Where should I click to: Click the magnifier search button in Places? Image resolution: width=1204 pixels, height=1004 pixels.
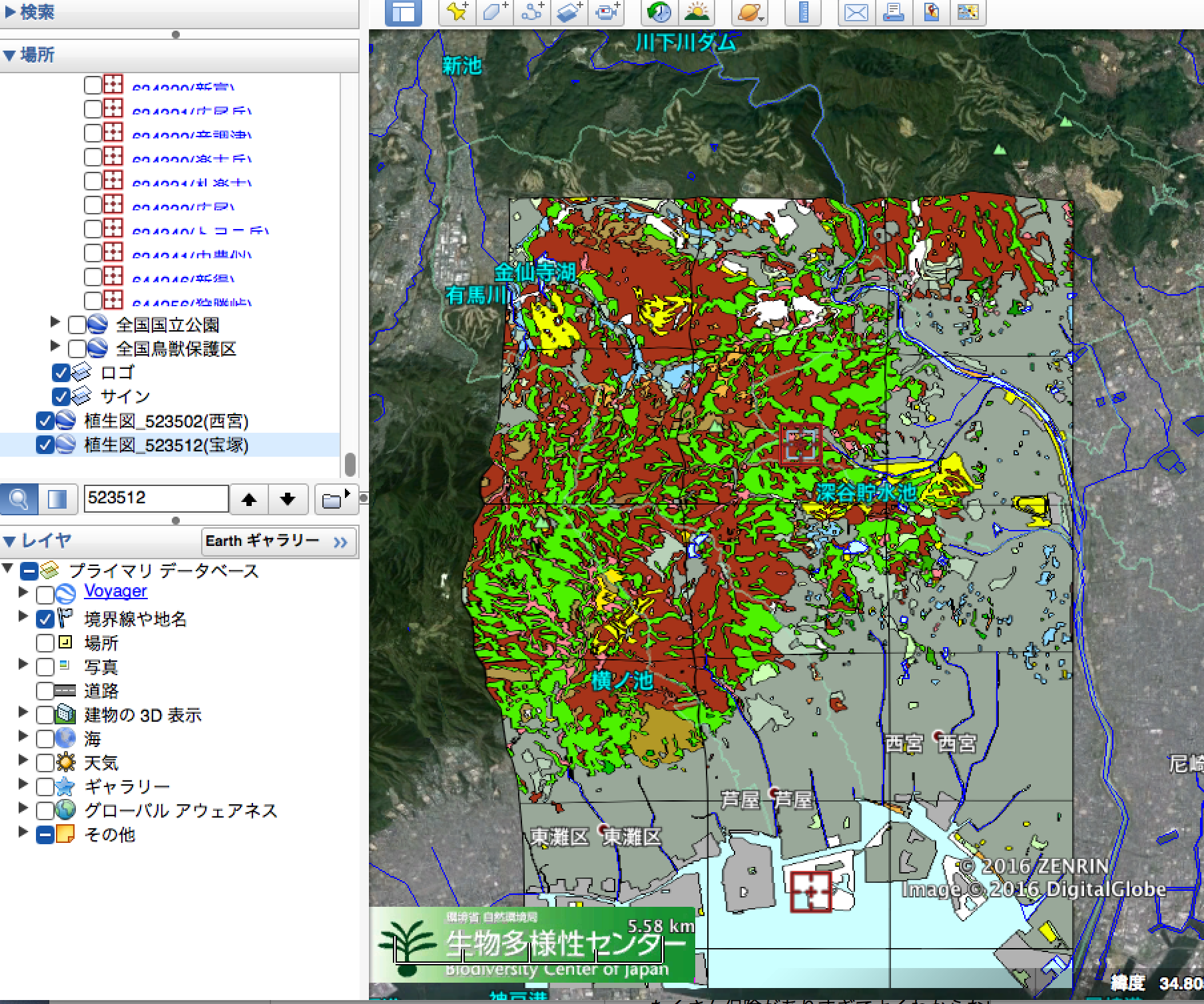coord(19,499)
